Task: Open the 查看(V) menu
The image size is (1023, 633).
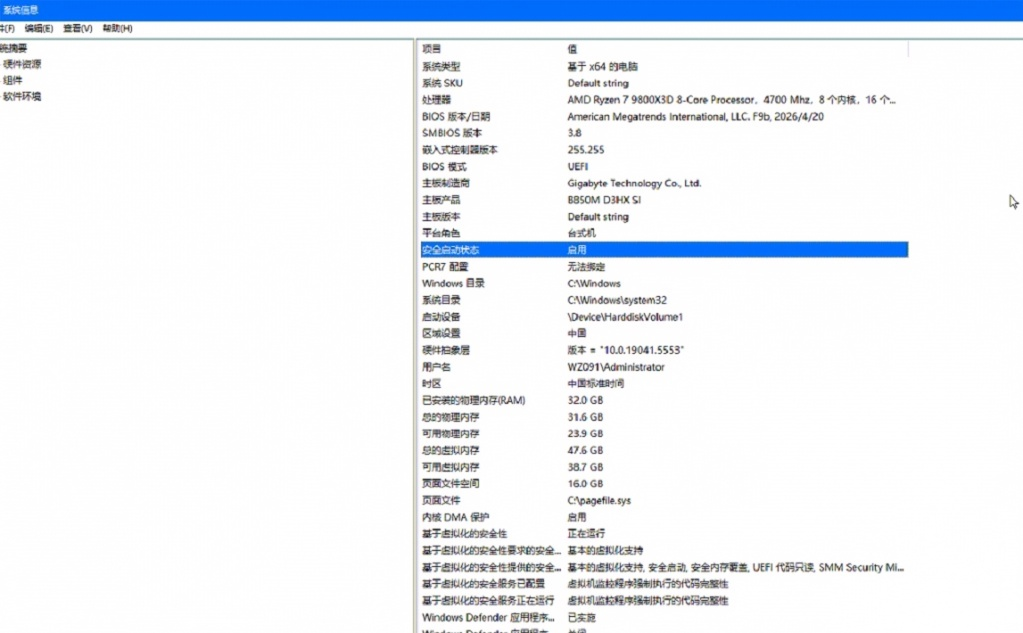Action: pos(78,29)
